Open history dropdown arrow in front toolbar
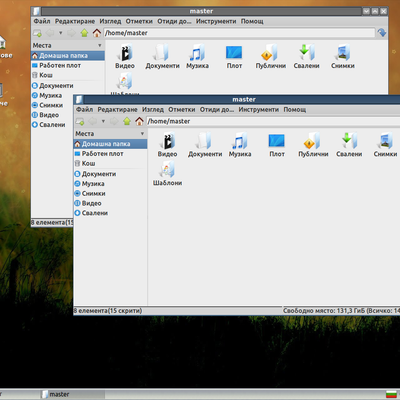Screen dimensions: 400x400 pos(103,121)
